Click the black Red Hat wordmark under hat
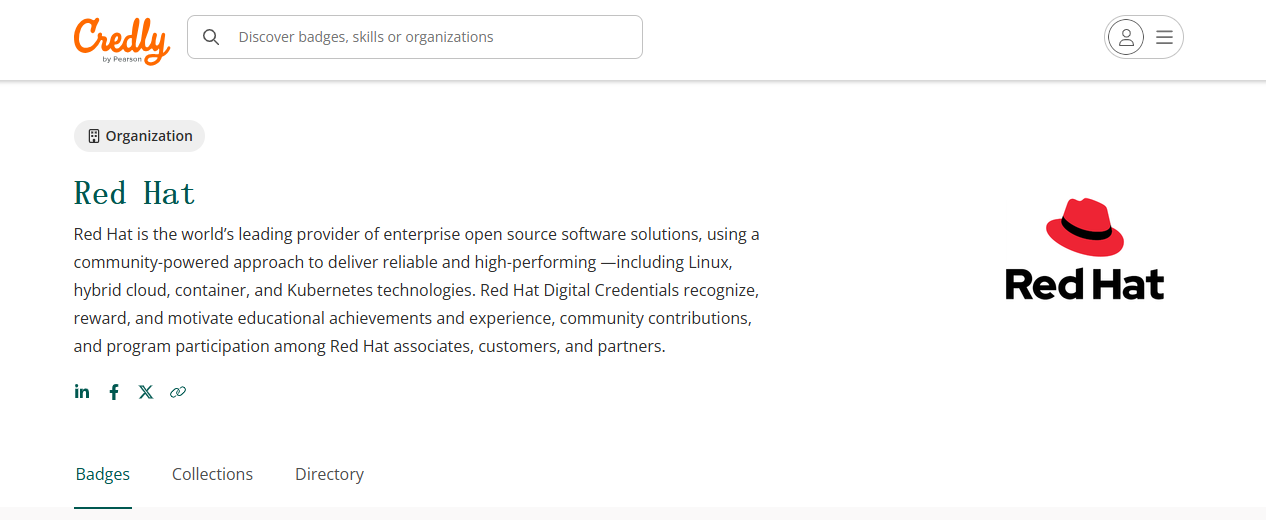The image size is (1266, 520). coord(1085,284)
